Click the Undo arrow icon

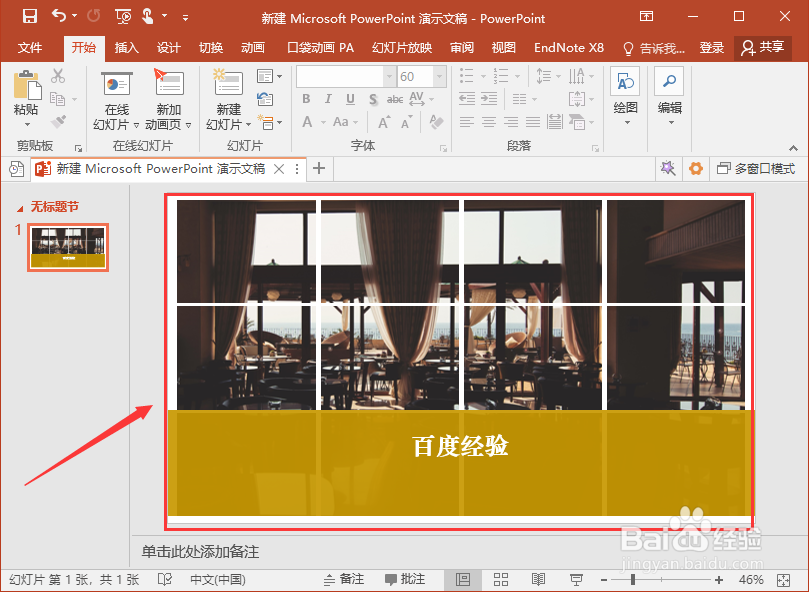coord(59,16)
